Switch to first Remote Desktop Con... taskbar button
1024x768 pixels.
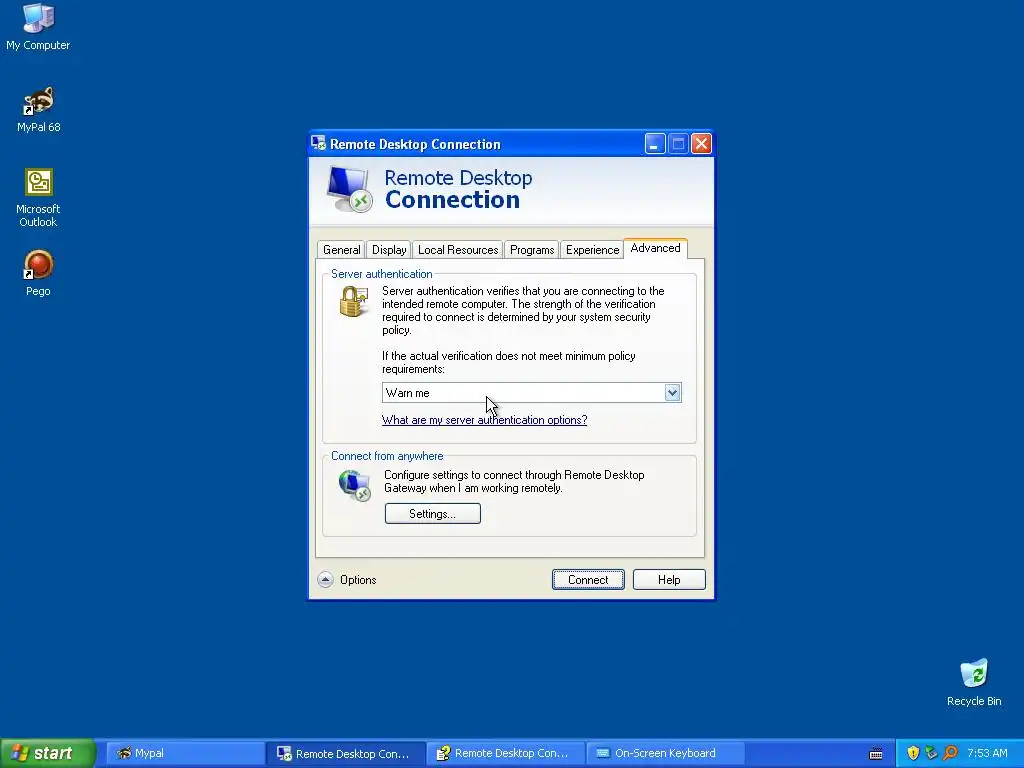[346, 753]
